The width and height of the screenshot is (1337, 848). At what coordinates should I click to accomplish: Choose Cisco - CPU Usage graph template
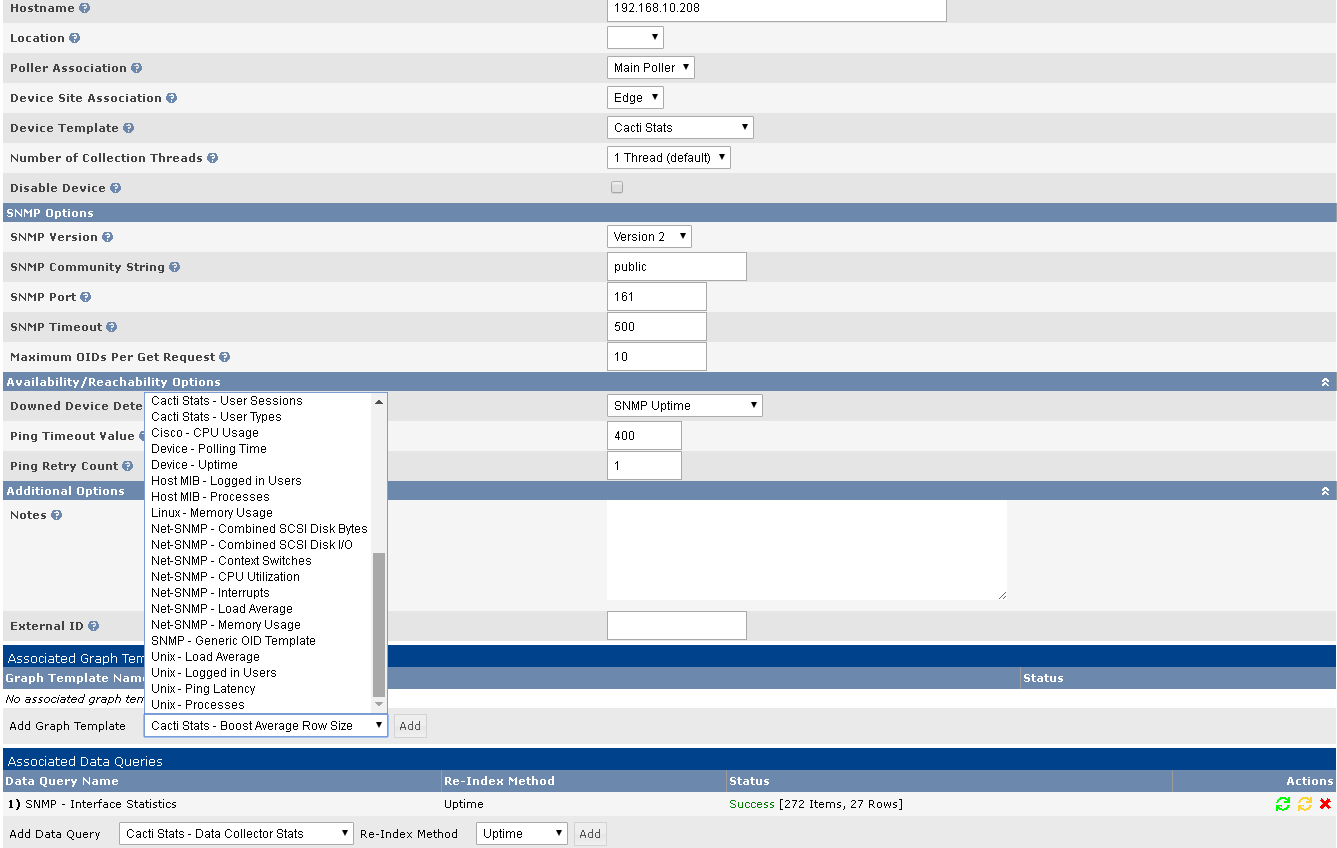point(258,433)
